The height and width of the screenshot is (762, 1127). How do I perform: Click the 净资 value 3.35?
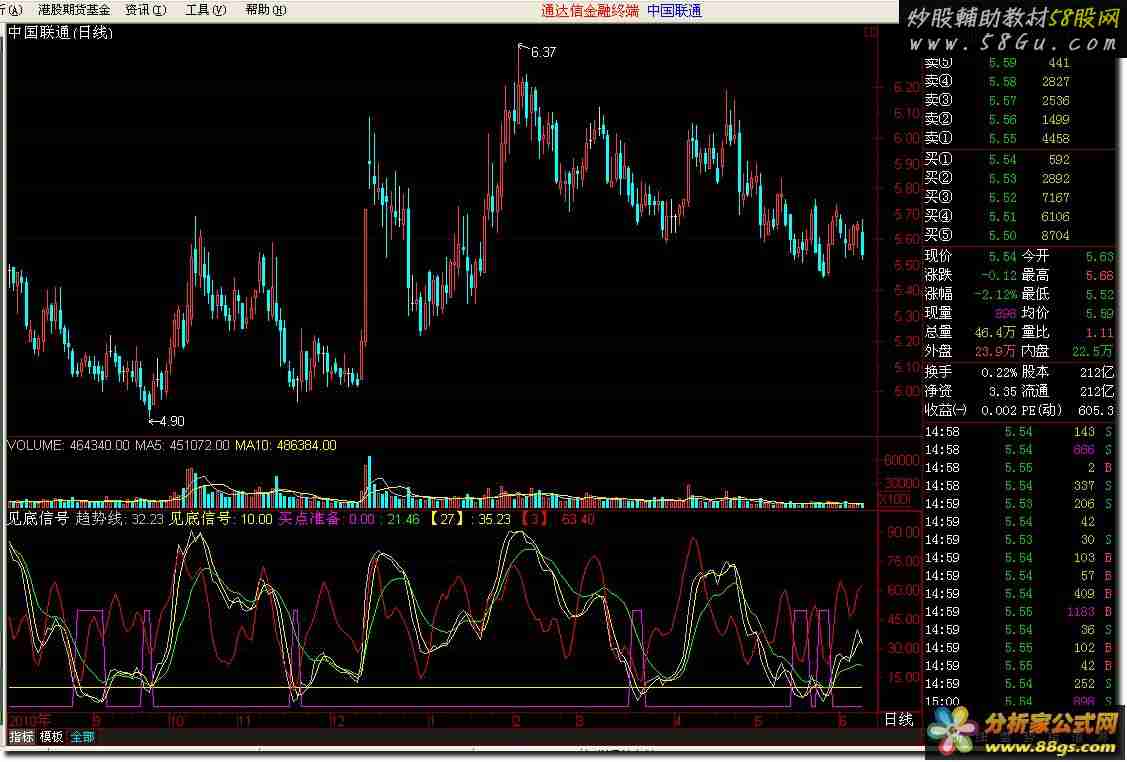(1003, 392)
